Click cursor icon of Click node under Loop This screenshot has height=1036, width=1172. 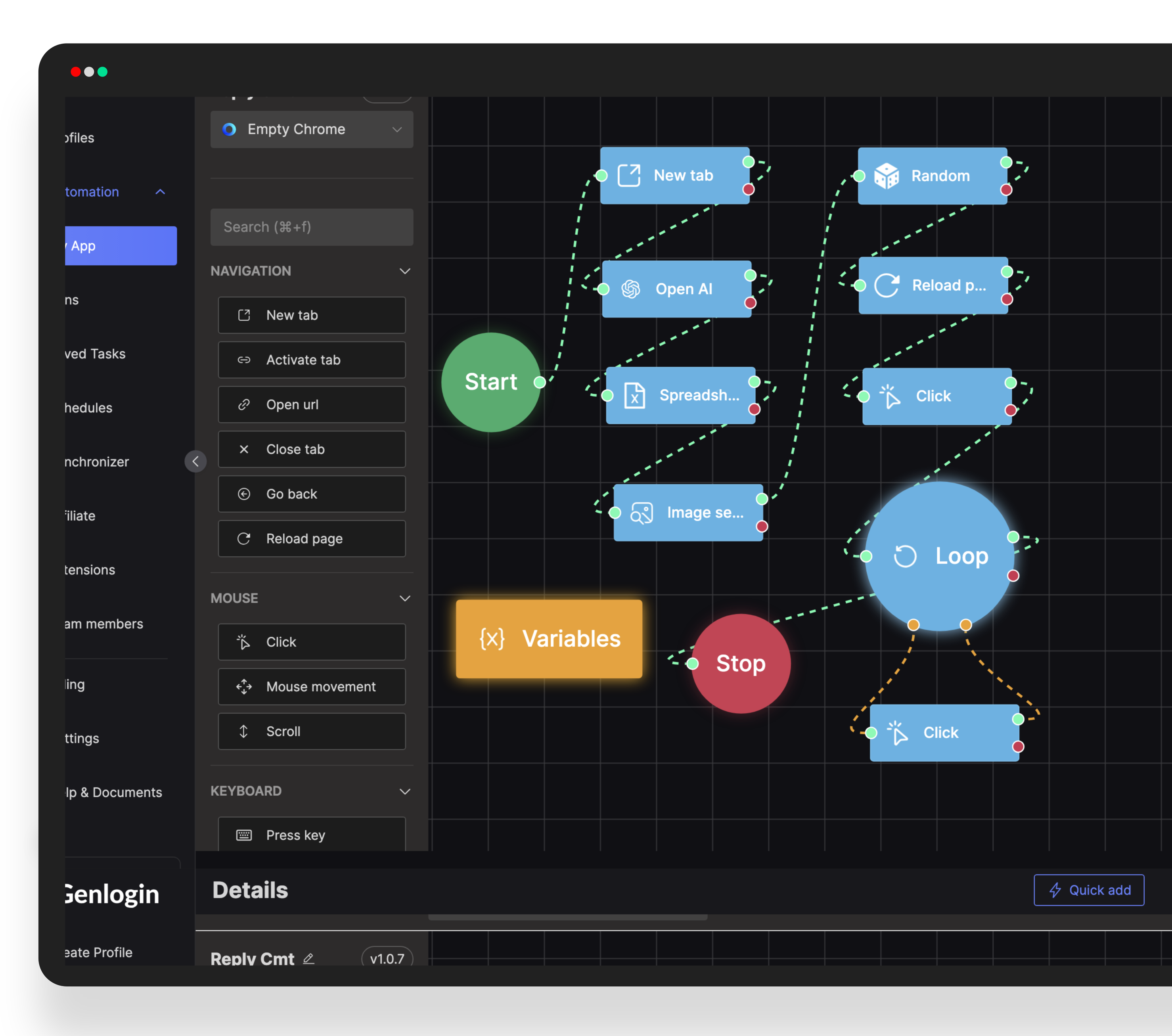tap(898, 733)
